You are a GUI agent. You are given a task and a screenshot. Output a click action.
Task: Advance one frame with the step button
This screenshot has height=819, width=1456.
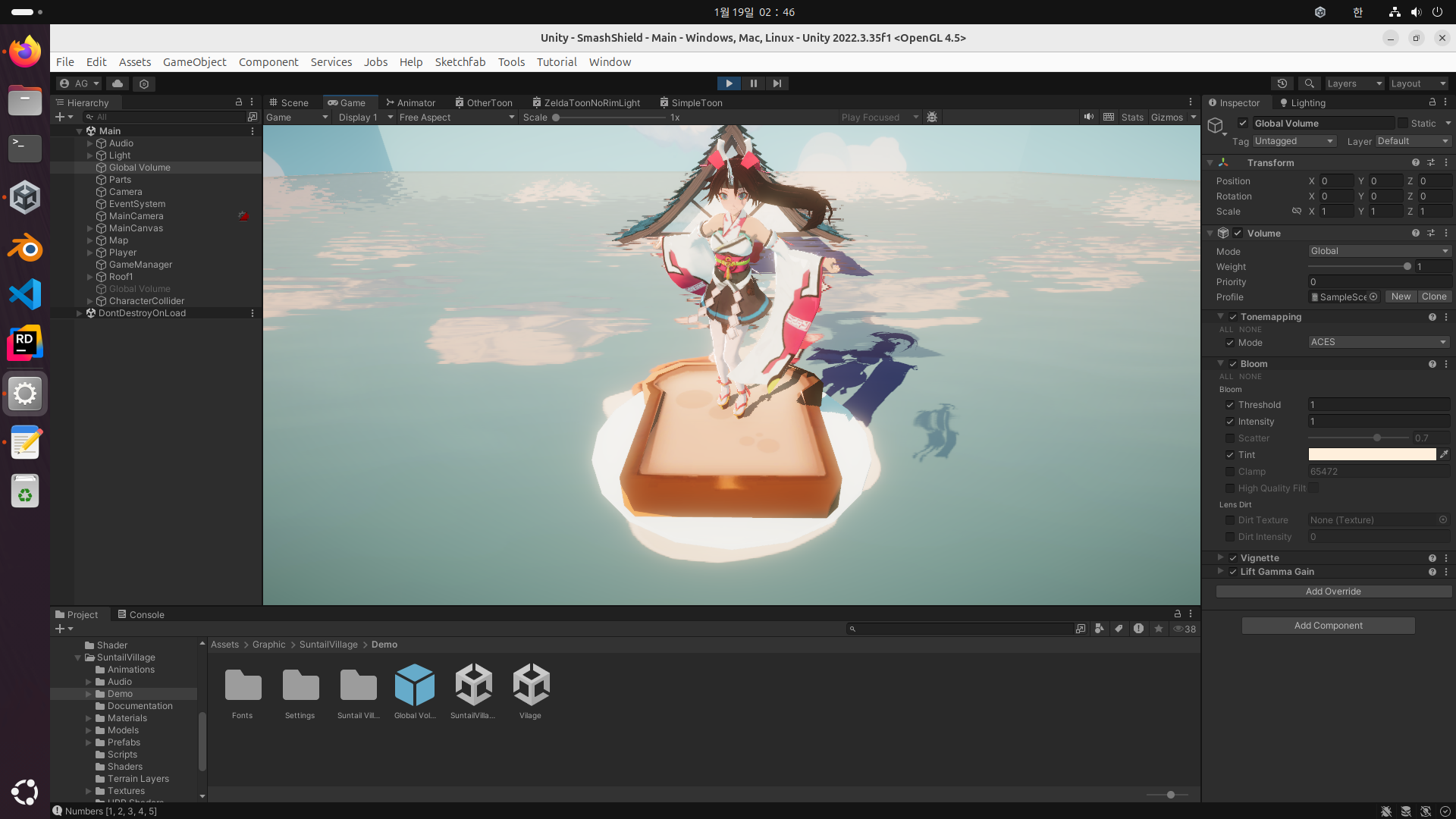(777, 83)
